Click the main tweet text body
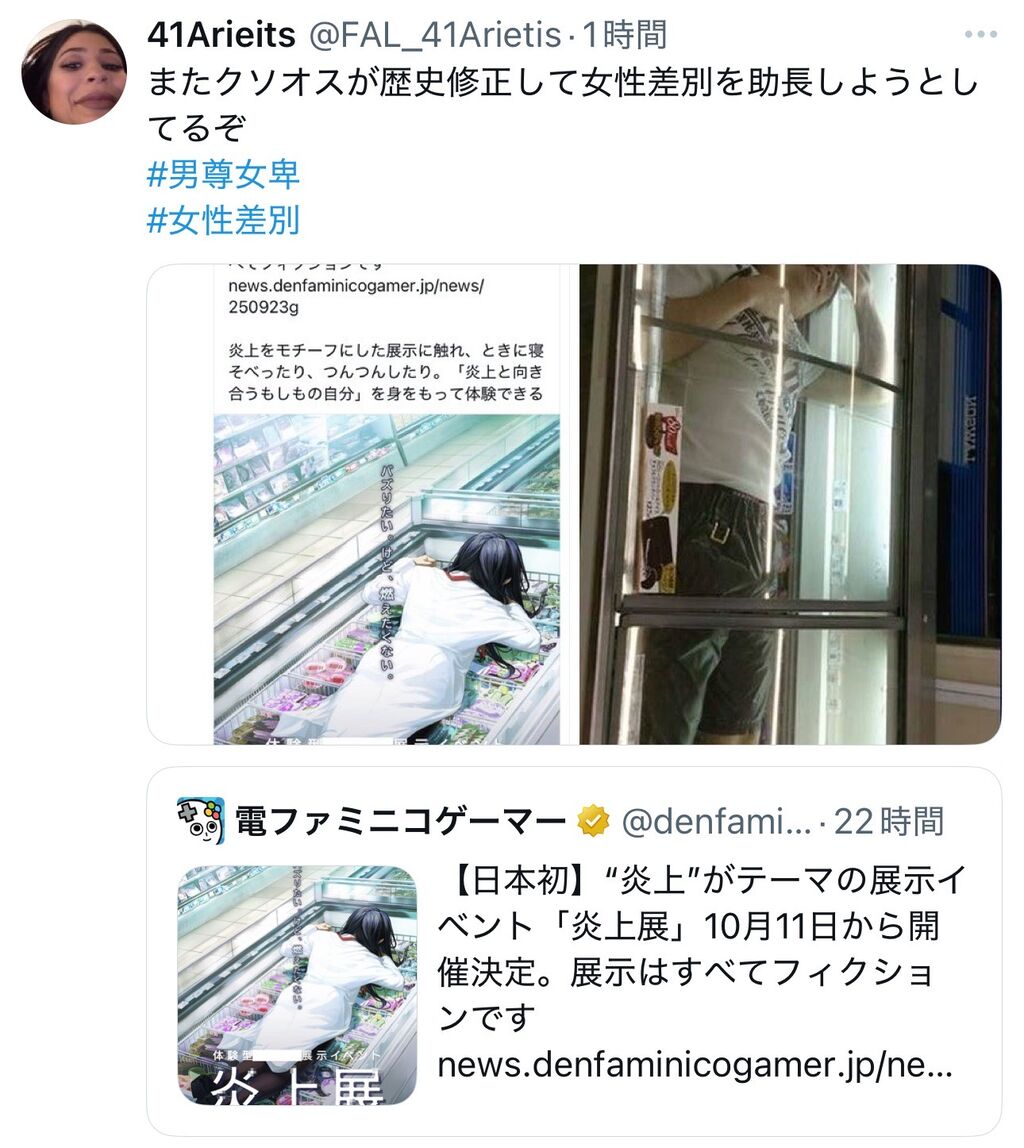The image size is (1024, 1148). click(x=562, y=104)
